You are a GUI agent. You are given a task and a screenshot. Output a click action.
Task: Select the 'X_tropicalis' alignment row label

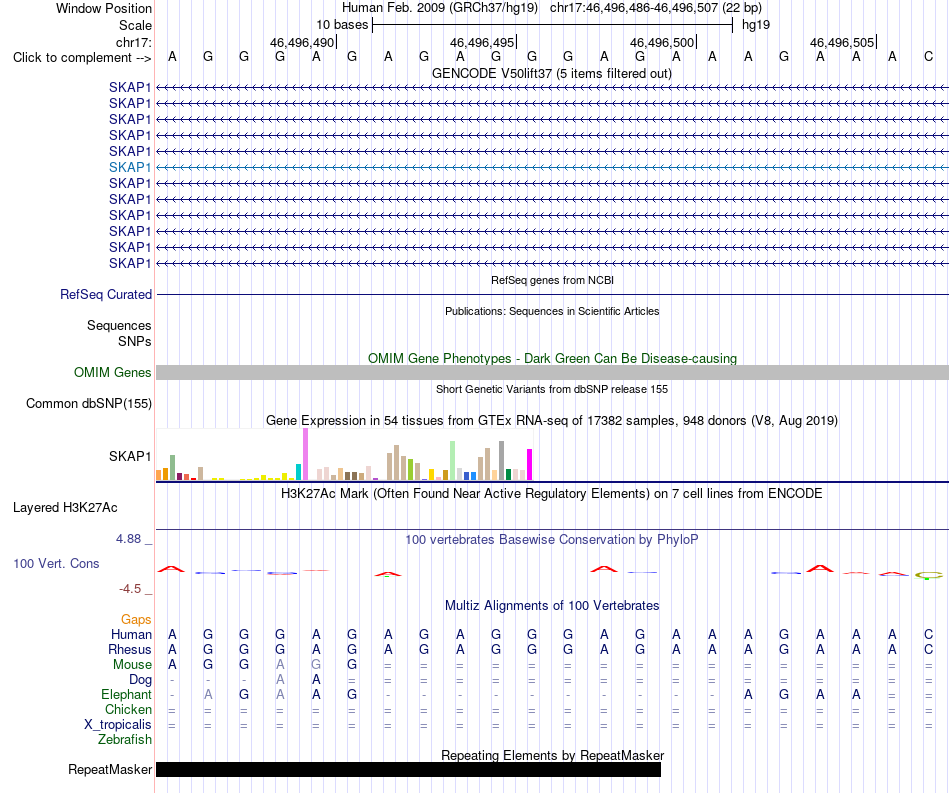[x=118, y=725]
